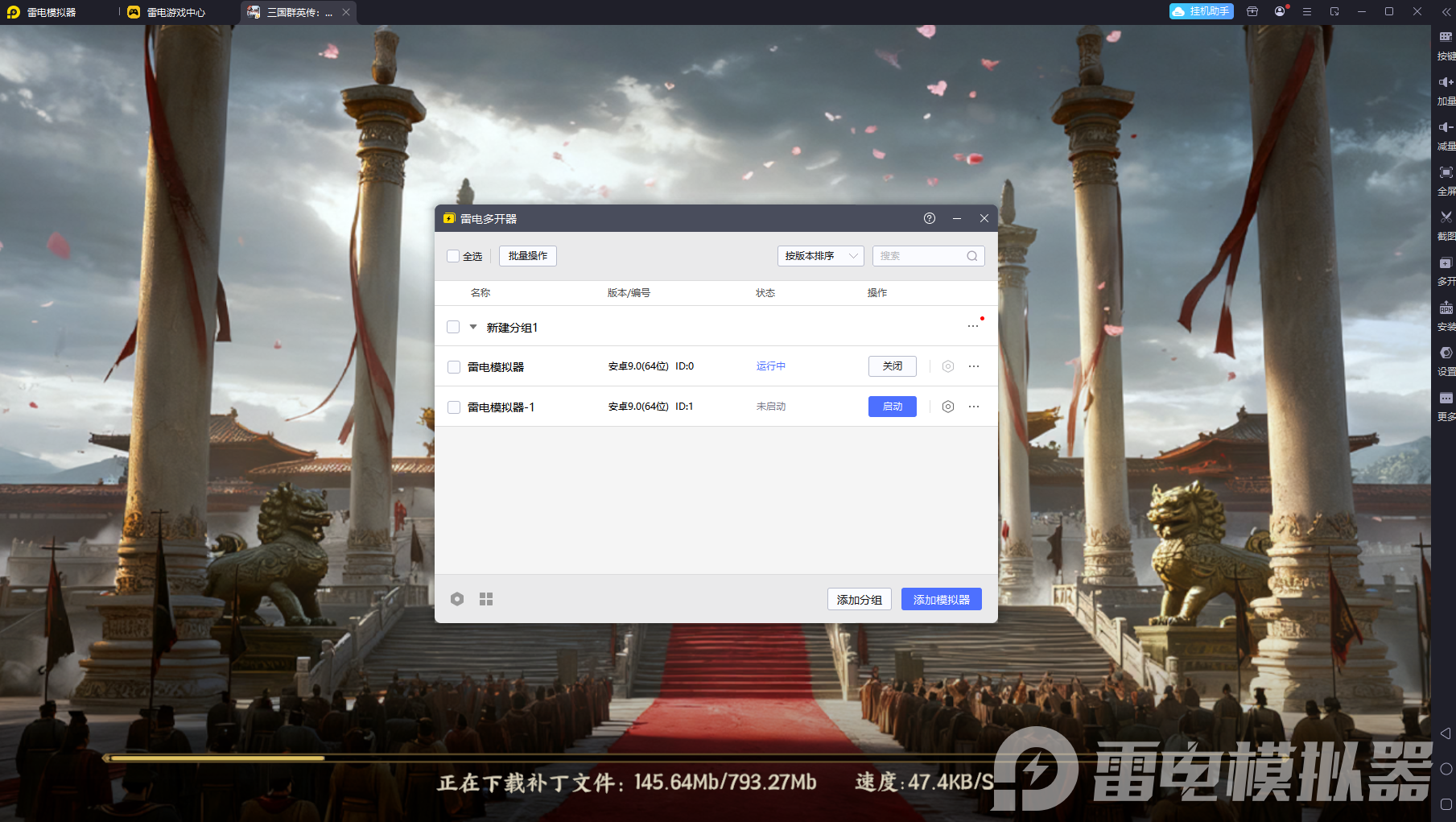Show more tools (更多) in the sidebar

1446,398
